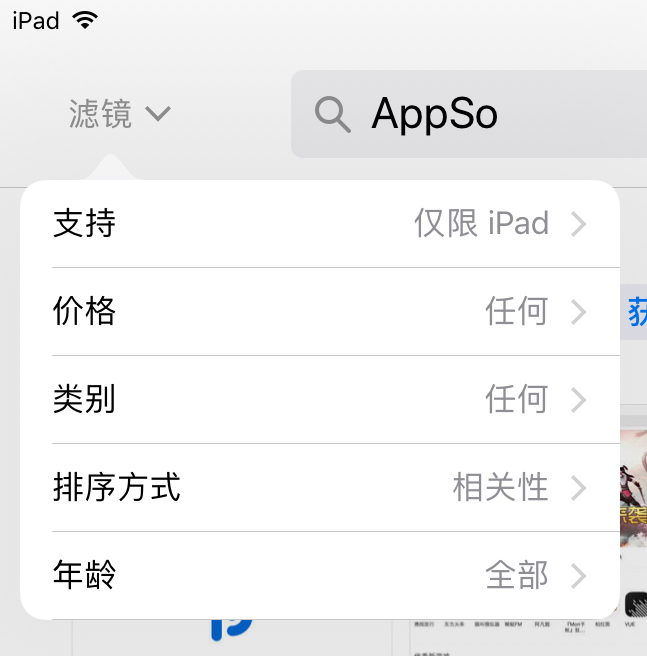Open the 排序方式 sorting option
The width and height of the screenshot is (647, 656).
click(320, 487)
